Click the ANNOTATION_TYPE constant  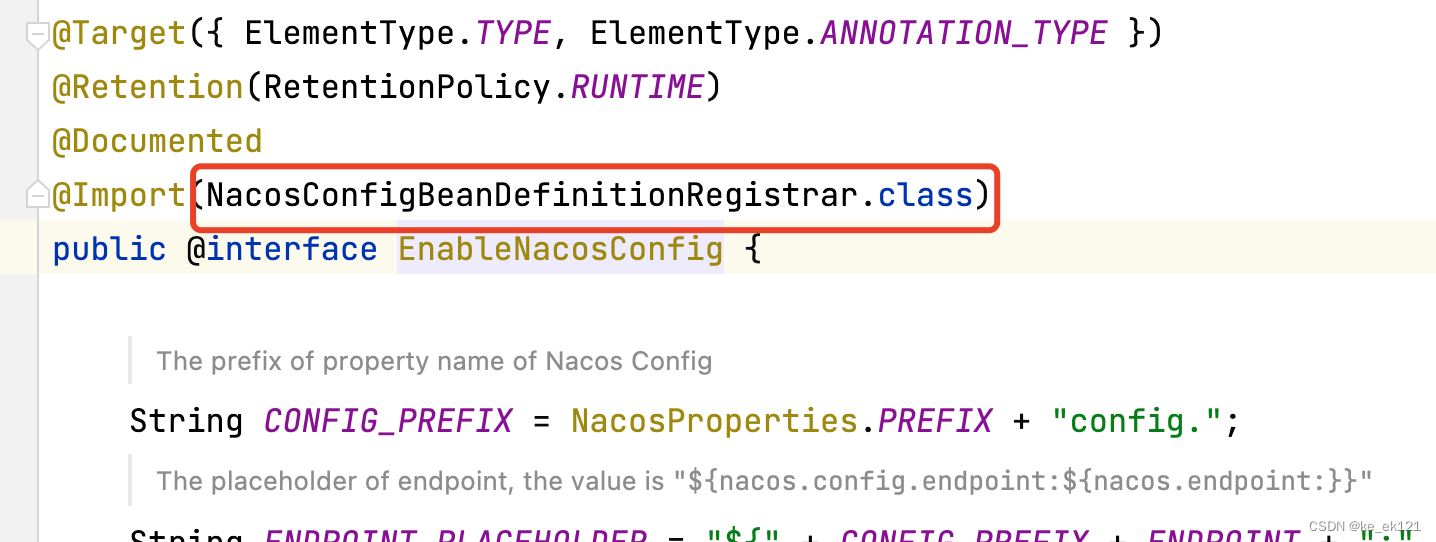pos(964,33)
